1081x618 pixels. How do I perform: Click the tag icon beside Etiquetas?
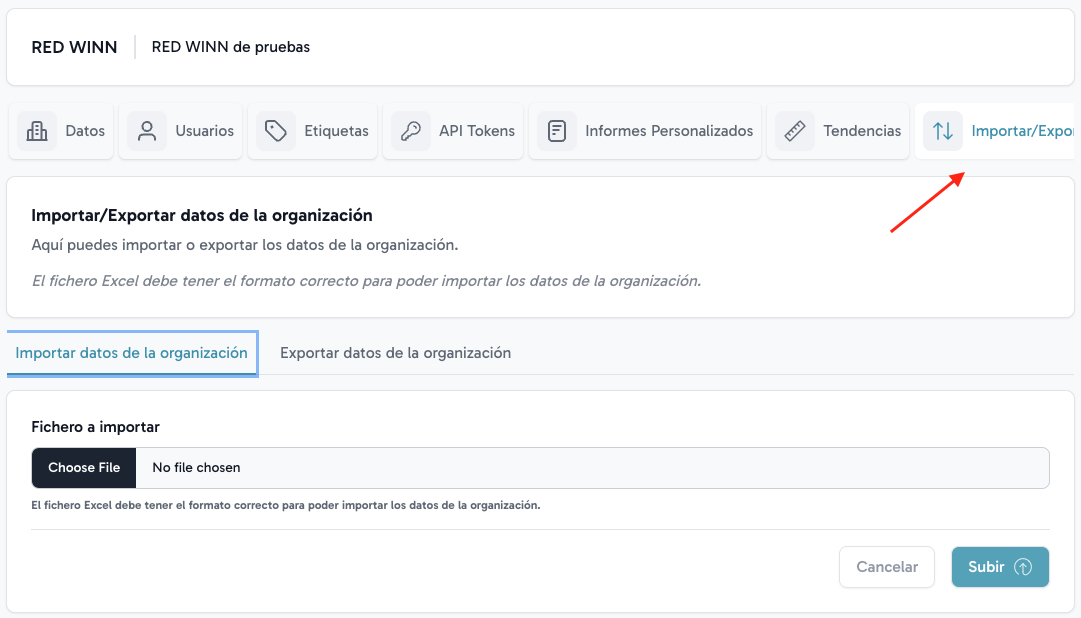click(276, 131)
